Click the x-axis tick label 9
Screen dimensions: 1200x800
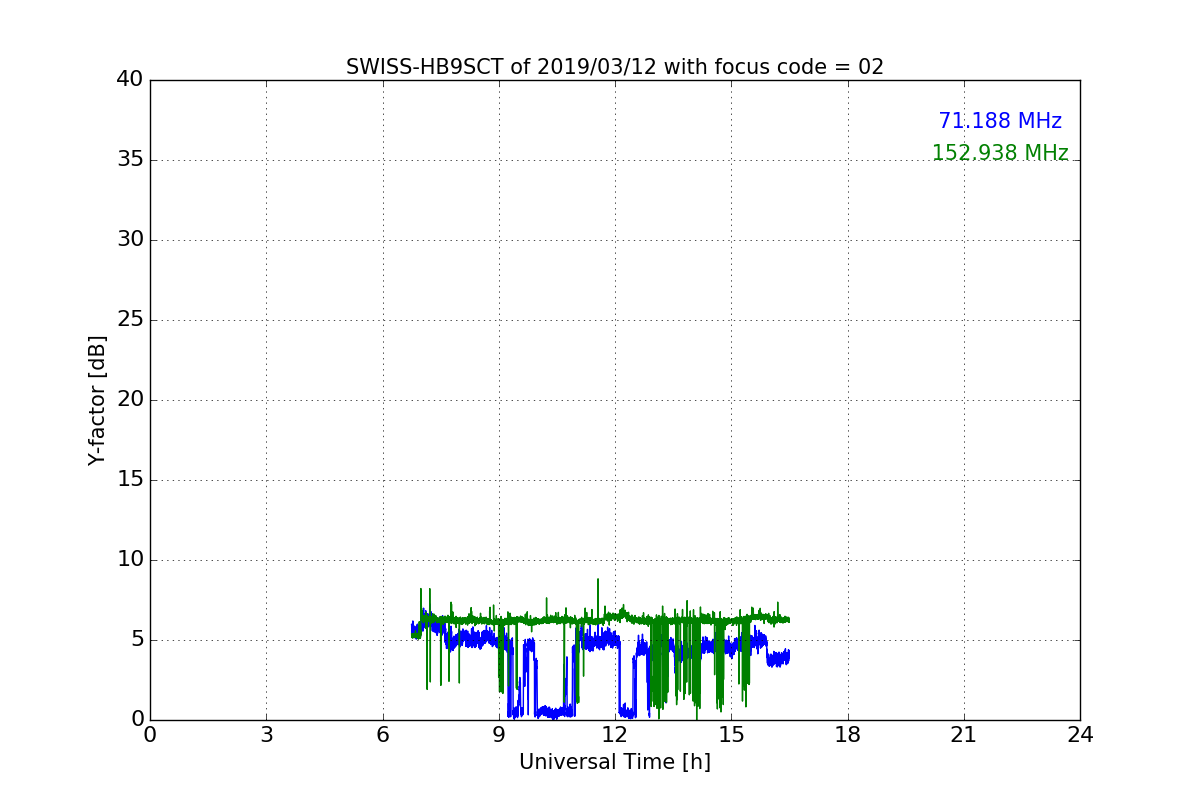[499, 735]
